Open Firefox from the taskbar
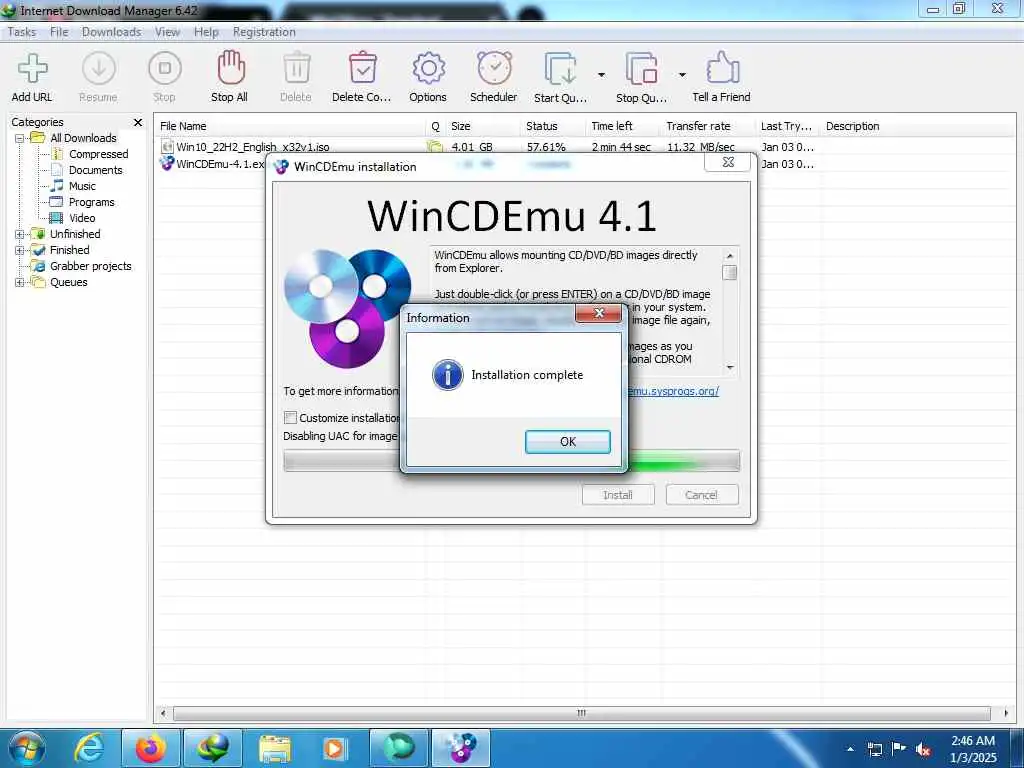Viewport: 1024px width, 768px height. [150, 748]
